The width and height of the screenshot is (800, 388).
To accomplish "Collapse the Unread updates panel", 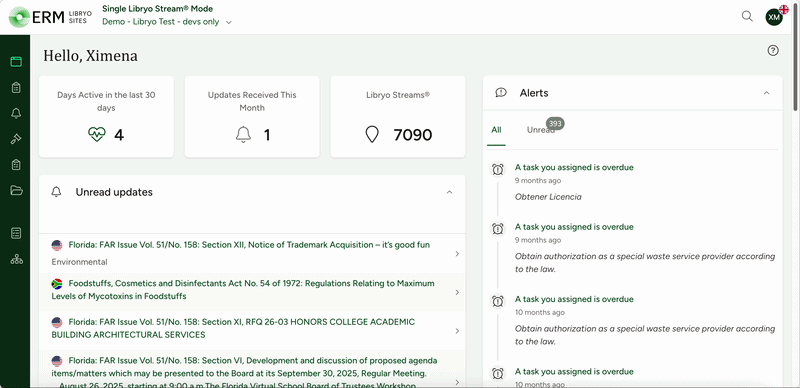I will (x=449, y=192).
